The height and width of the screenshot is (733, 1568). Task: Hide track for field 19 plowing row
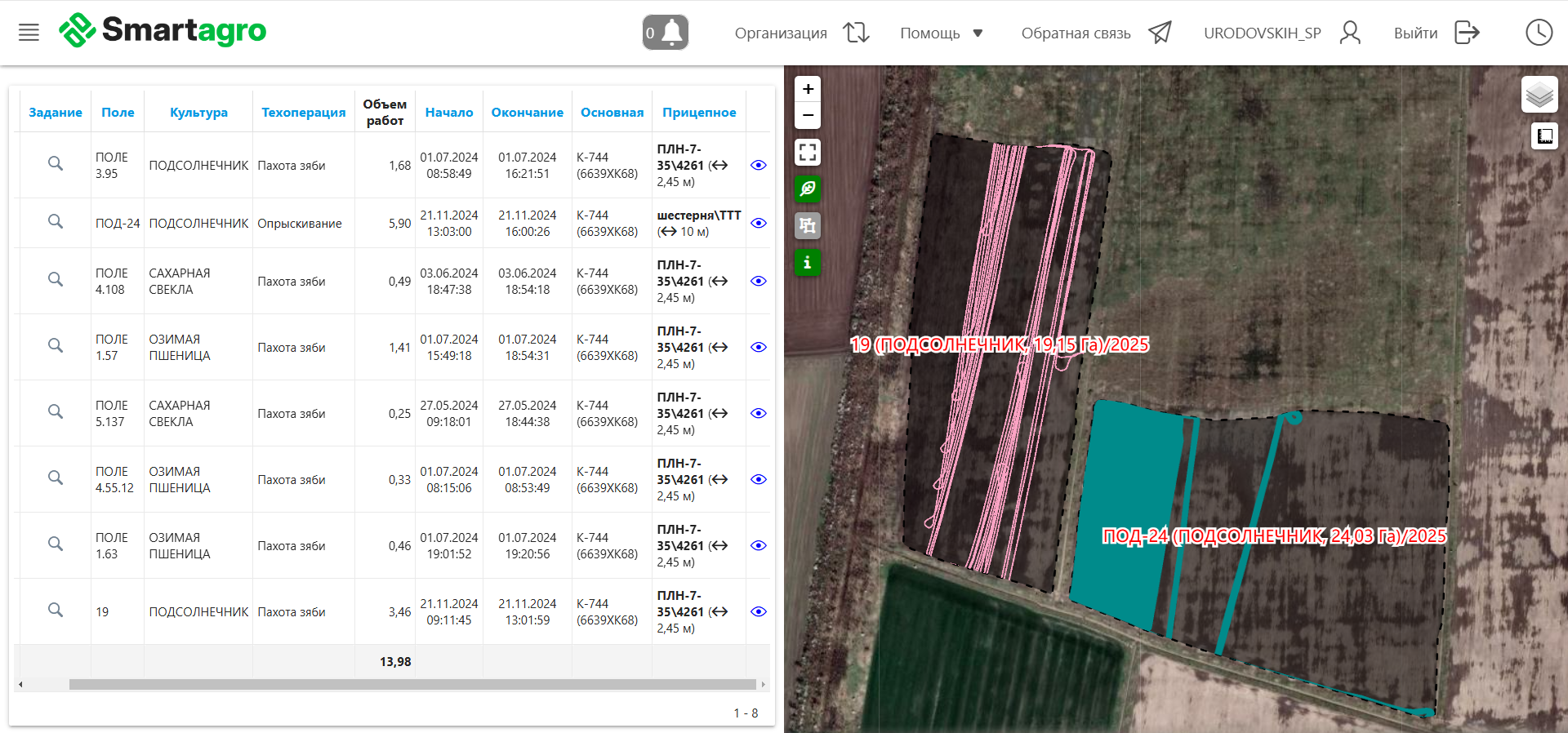(758, 611)
